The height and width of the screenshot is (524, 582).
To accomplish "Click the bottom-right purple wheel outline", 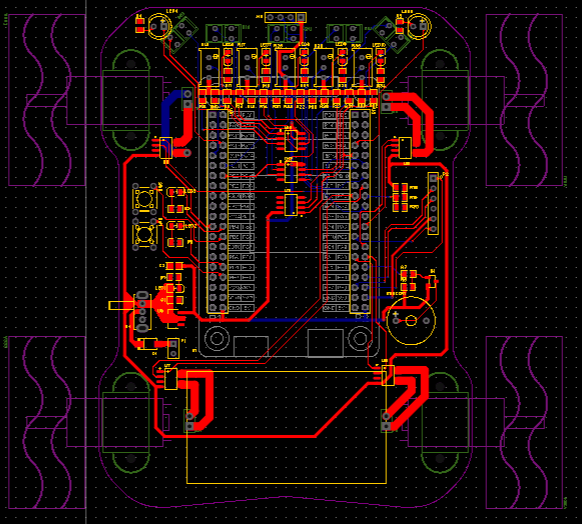I will pos(524,422).
